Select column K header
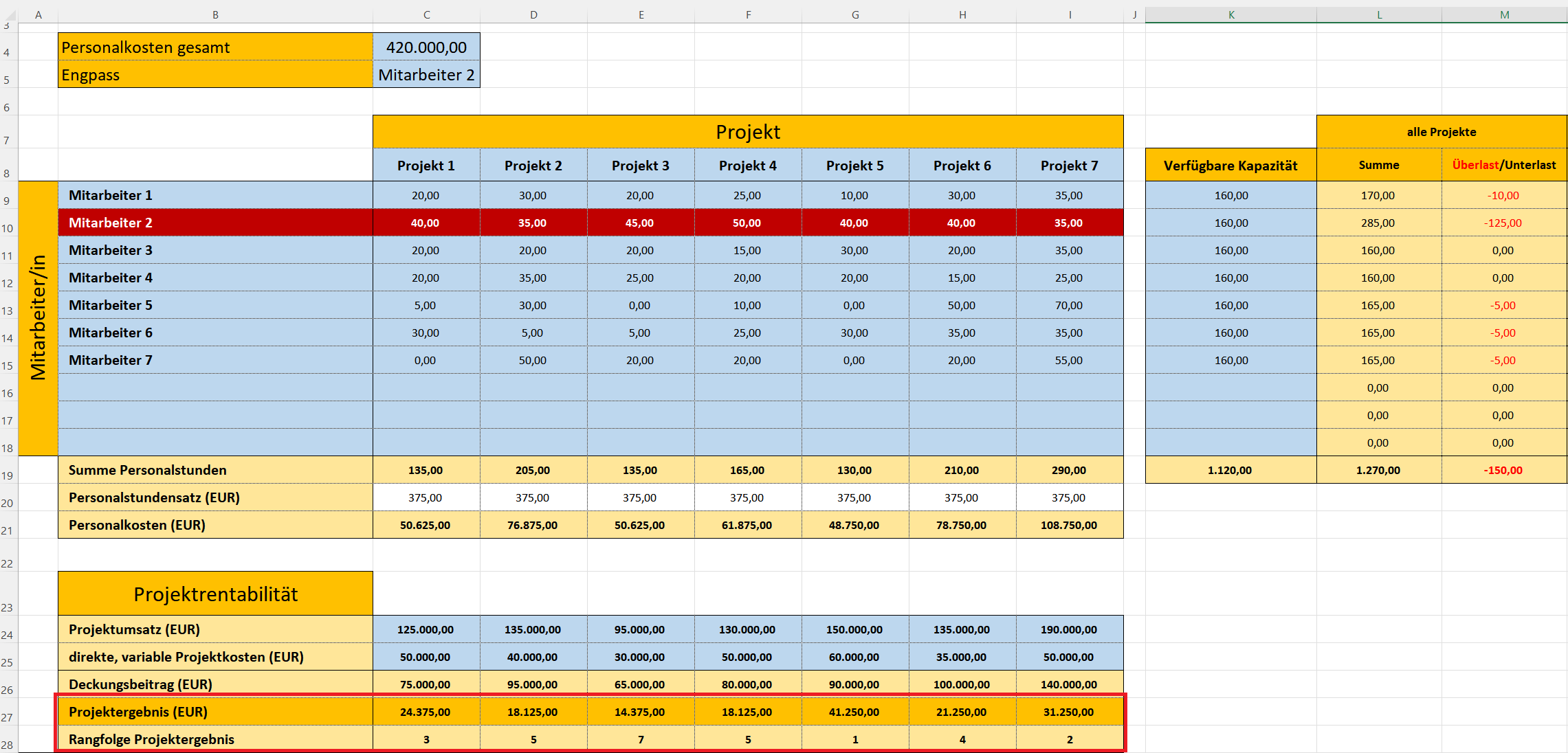The image size is (1568, 753). tap(1230, 14)
